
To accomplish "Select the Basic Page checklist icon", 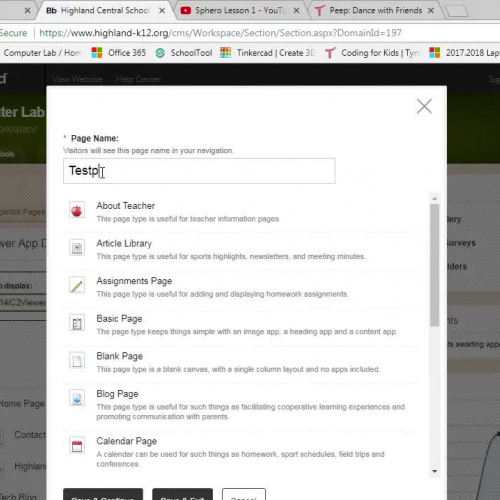I will coord(77,323).
